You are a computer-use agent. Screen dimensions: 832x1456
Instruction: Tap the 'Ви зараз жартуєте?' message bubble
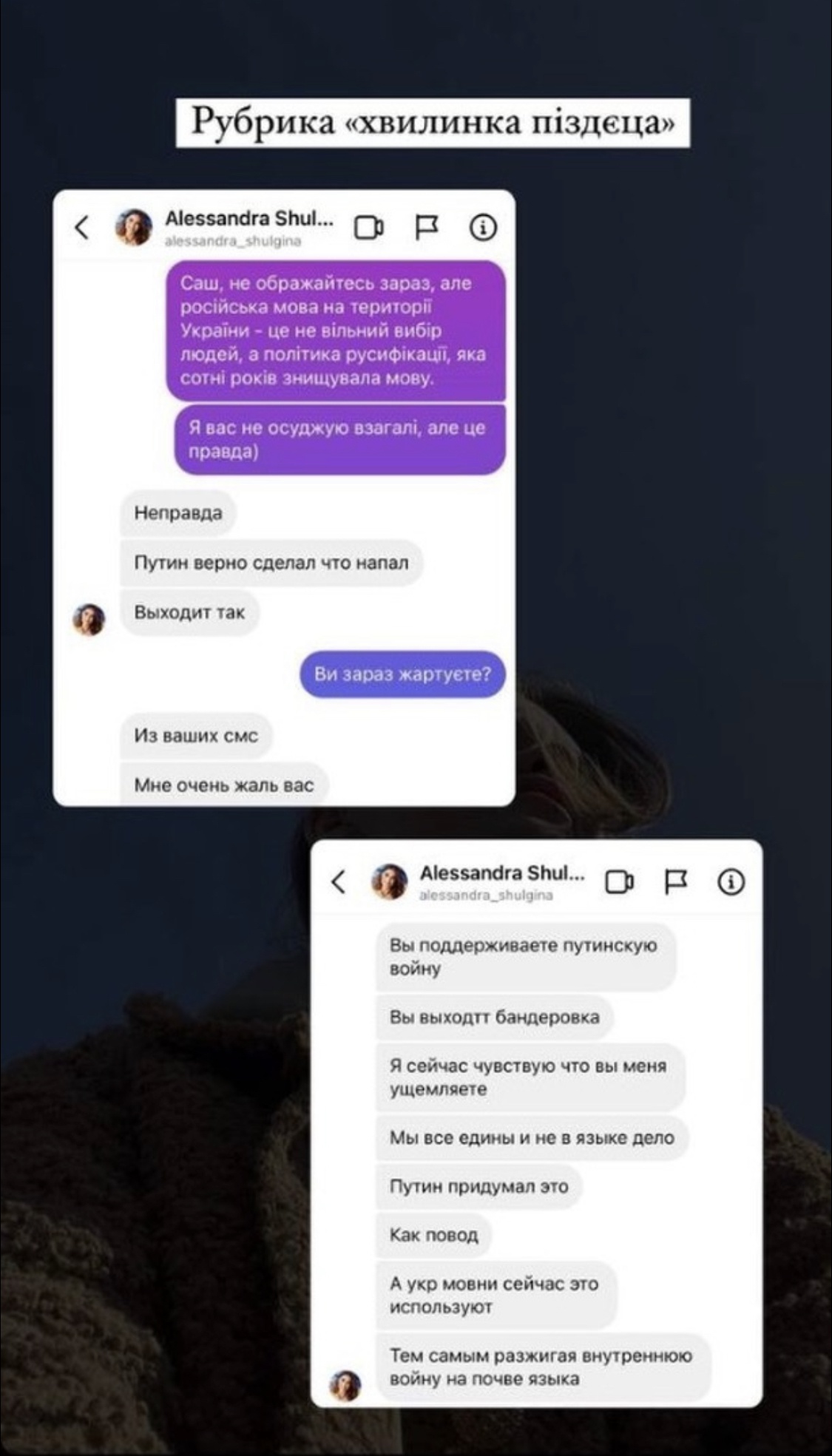[x=402, y=674]
